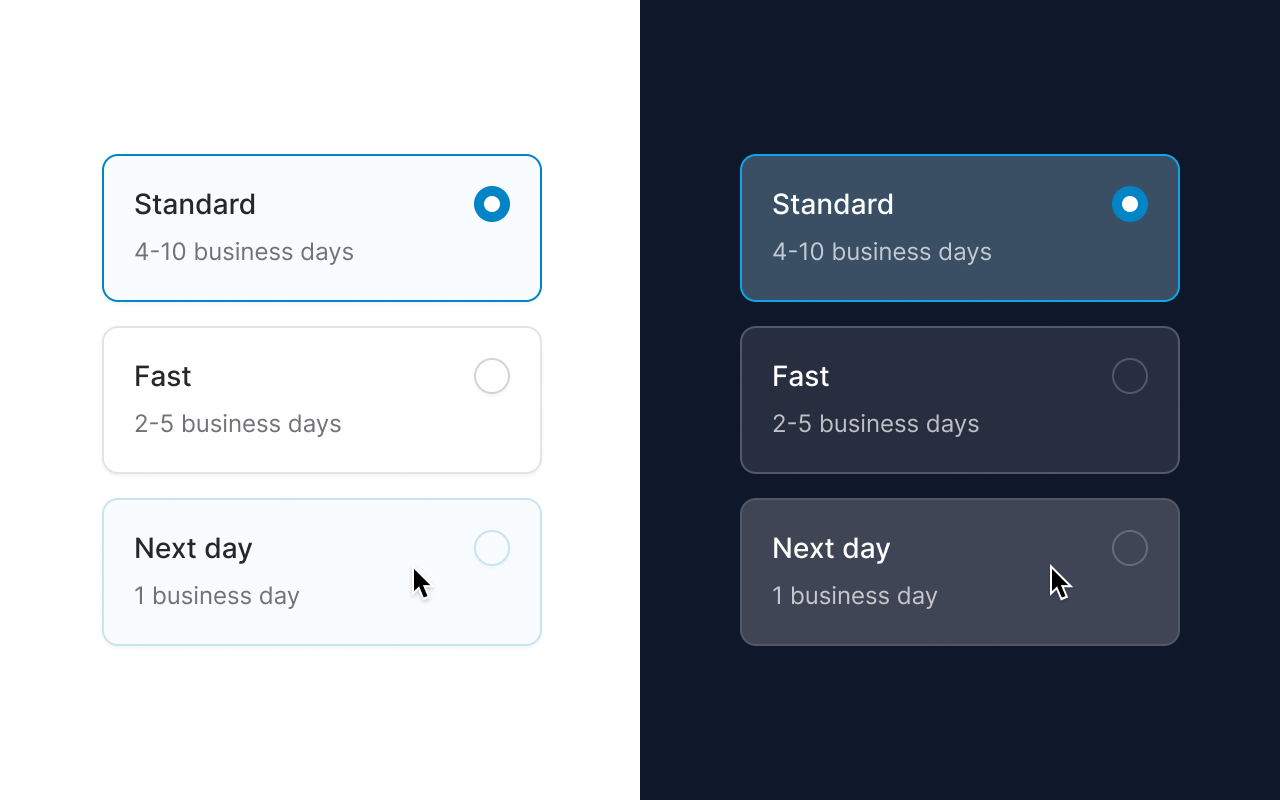Choose the dark Fast shipping option card
Viewport: 1280px width, 800px height.
pos(960,400)
